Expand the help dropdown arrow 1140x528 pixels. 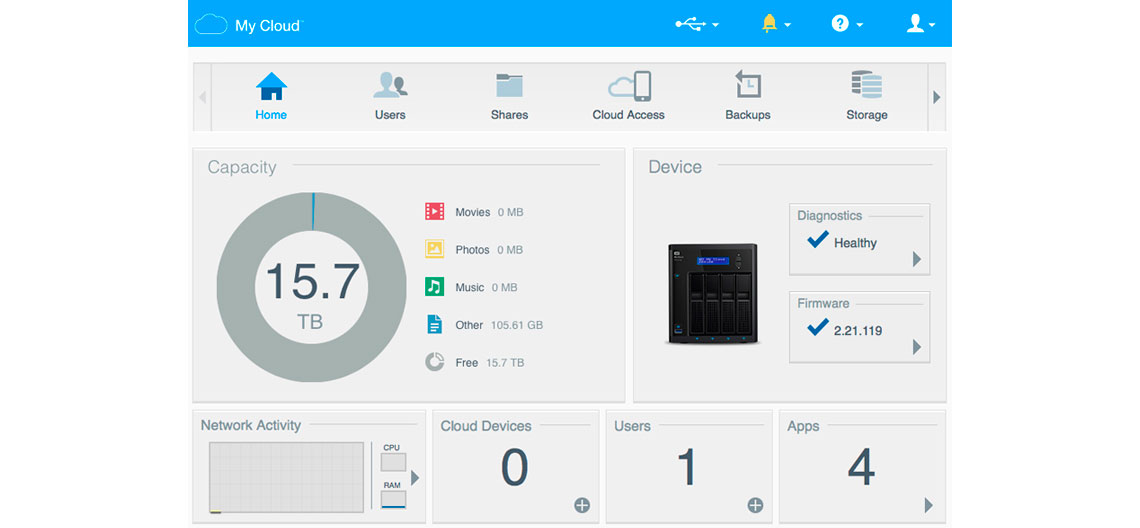point(859,25)
